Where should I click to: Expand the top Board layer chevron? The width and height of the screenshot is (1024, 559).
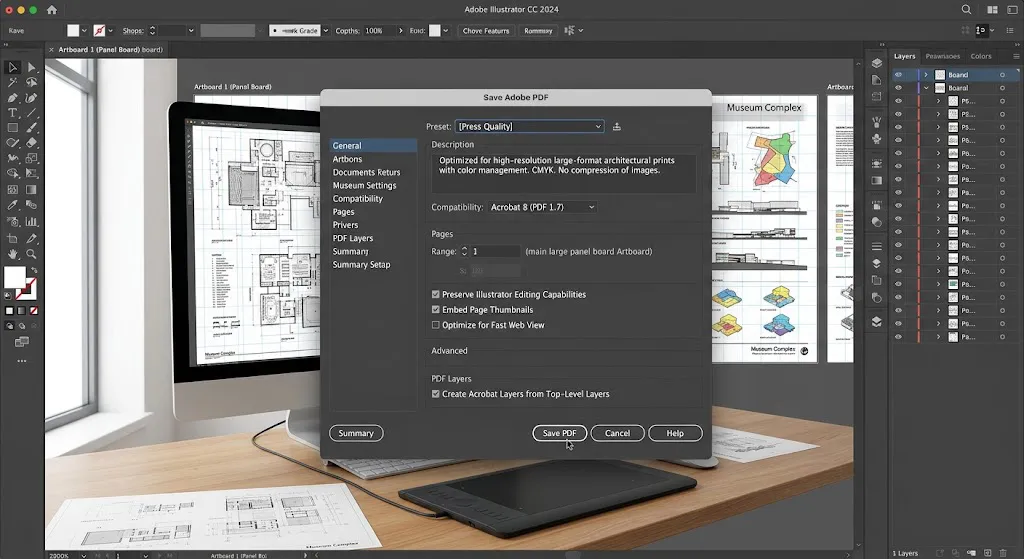pos(926,75)
